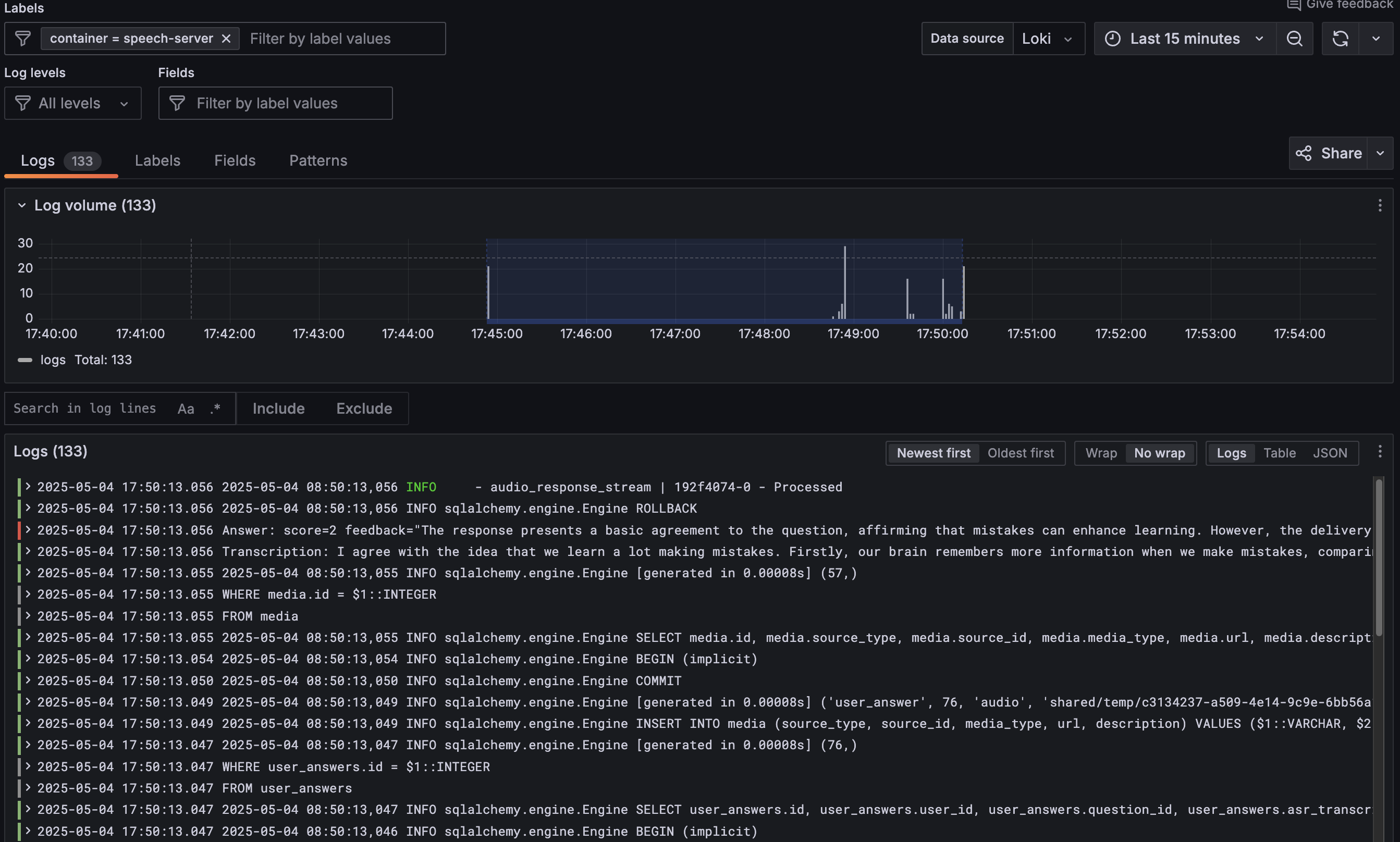This screenshot has height=842, width=1400.
Task: Click the Give feedback link
Action: [1340, 5]
